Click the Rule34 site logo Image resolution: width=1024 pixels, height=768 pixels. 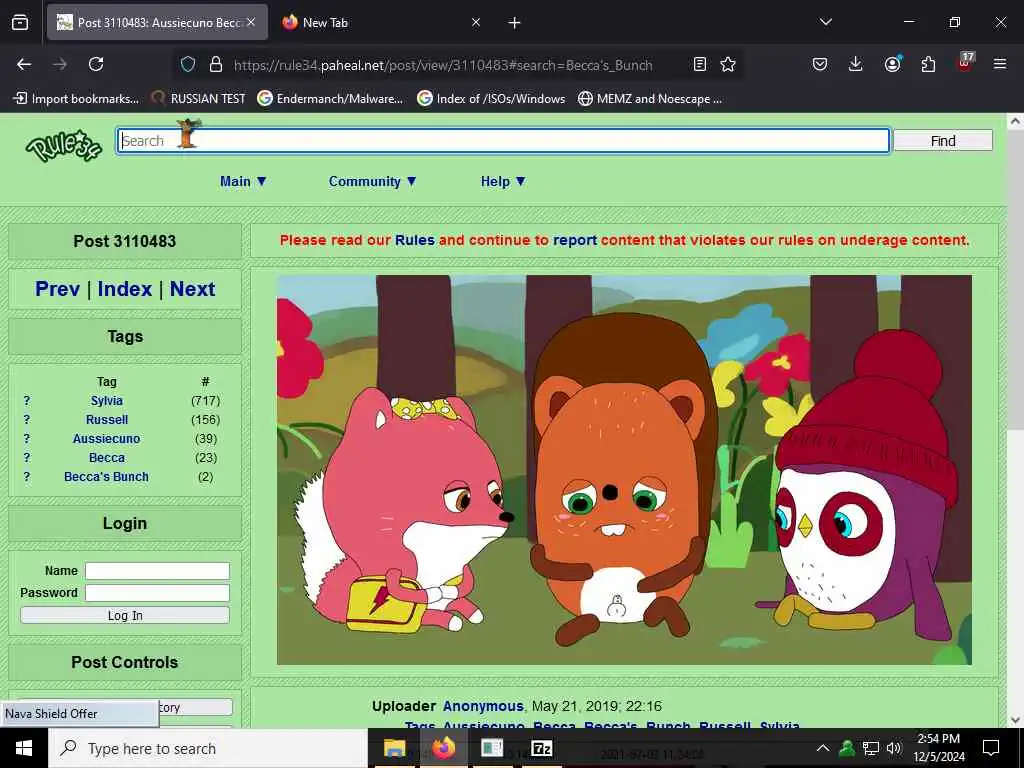coord(63,146)
